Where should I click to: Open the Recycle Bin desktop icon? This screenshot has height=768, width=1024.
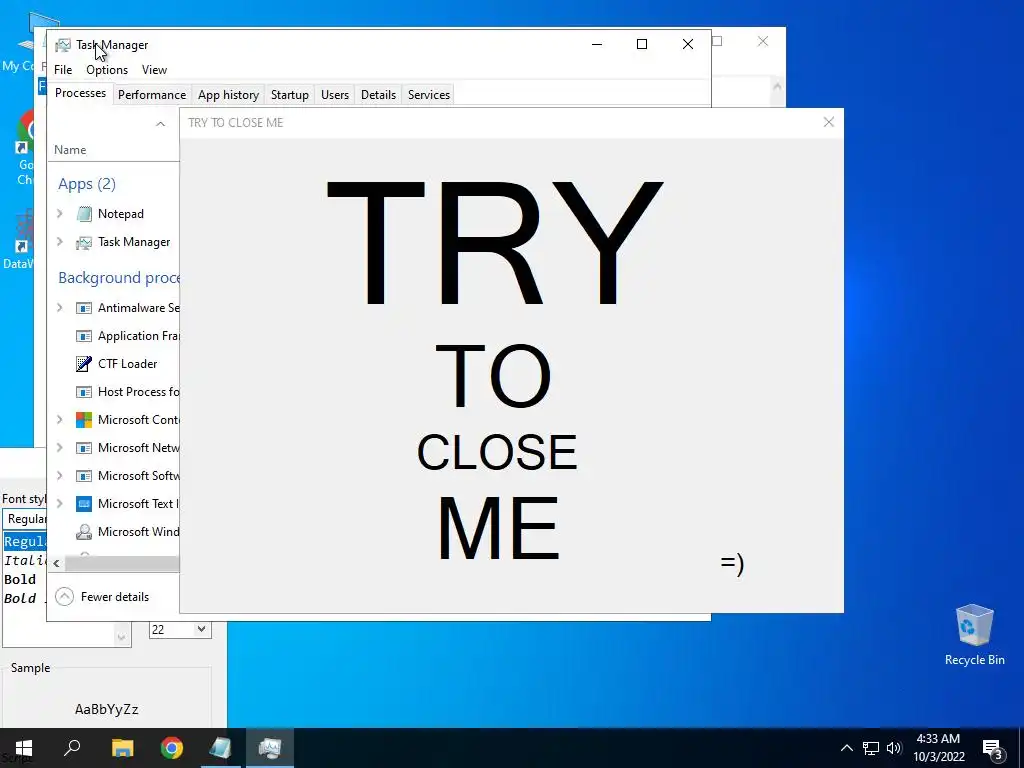tap(974, 635)
